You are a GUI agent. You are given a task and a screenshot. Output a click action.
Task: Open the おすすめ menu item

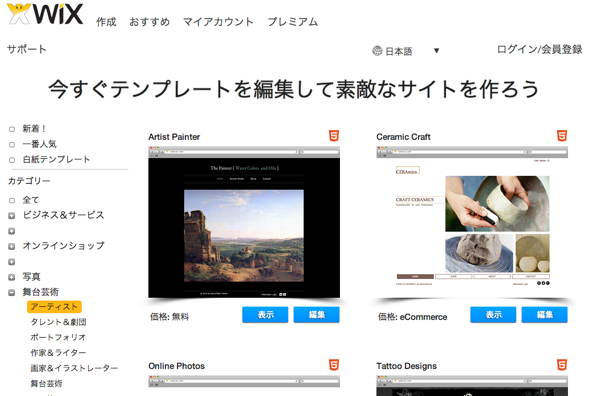coord(150,22)
